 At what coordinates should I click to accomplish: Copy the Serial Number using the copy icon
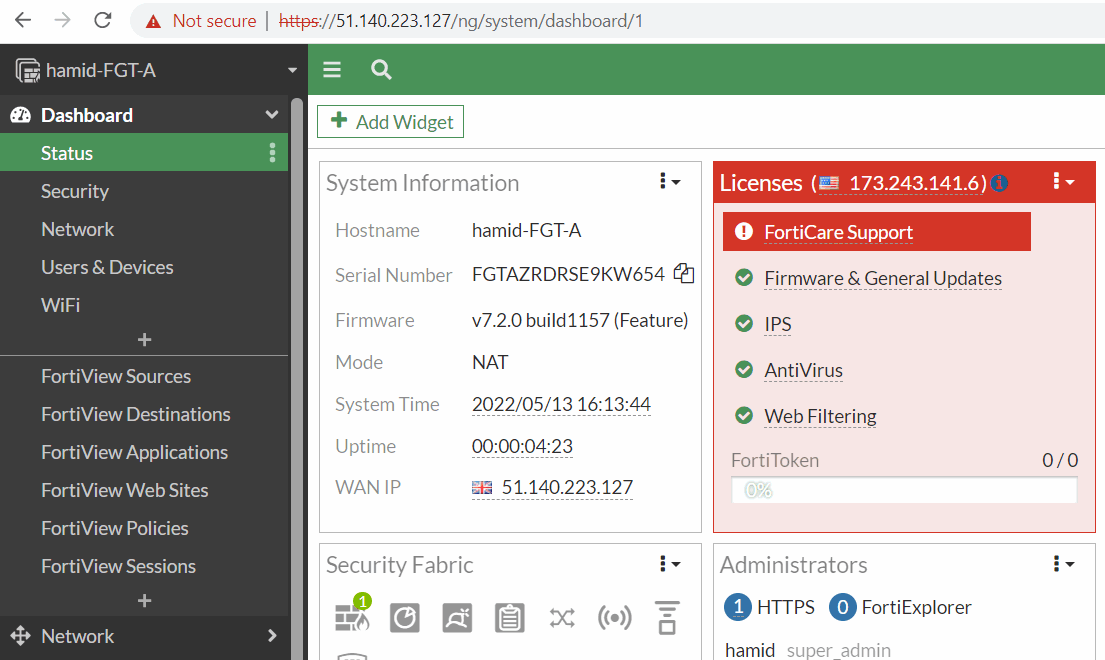pyautogui.click(x=684, y=274)
